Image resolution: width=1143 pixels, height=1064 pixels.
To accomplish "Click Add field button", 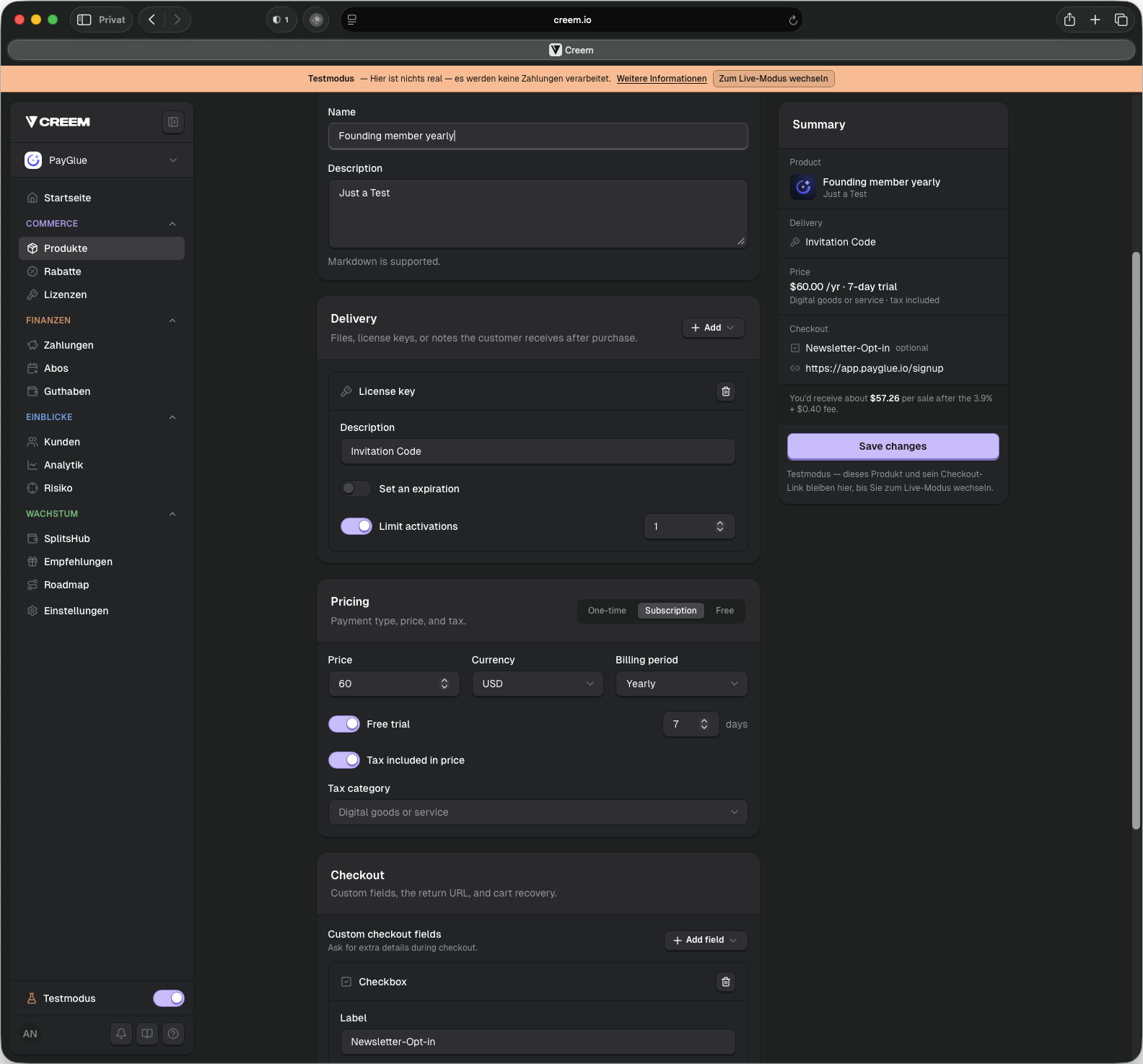I will coord(706,940).
